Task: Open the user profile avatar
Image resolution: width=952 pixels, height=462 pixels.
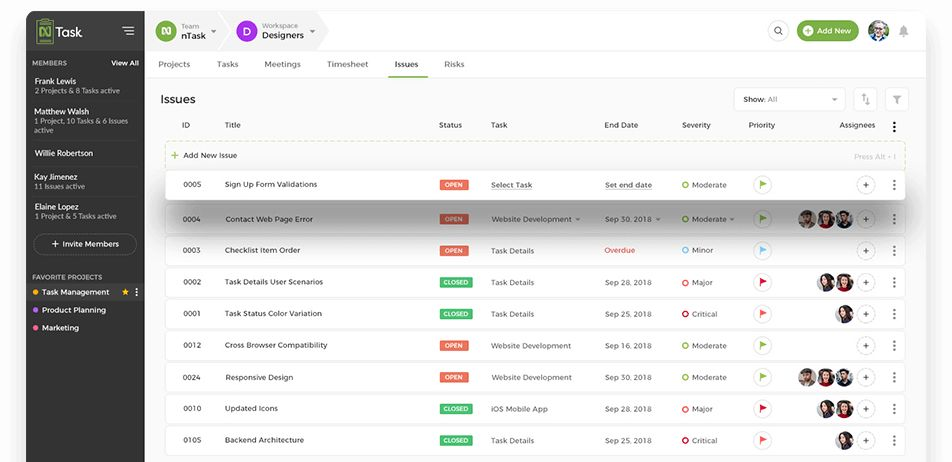Action: [878, 31]
